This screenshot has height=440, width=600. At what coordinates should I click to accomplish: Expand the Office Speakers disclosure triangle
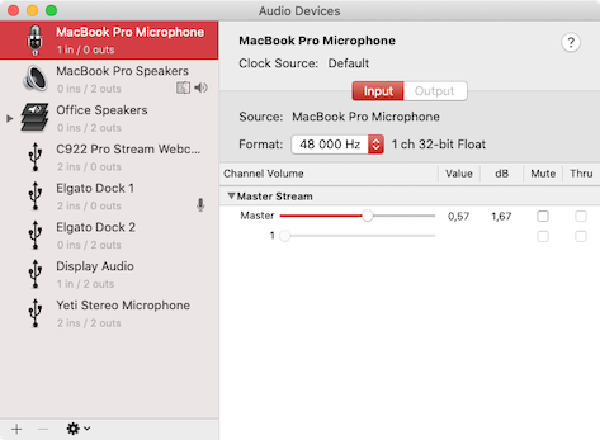pyautogui.click(x=10, y=118)
